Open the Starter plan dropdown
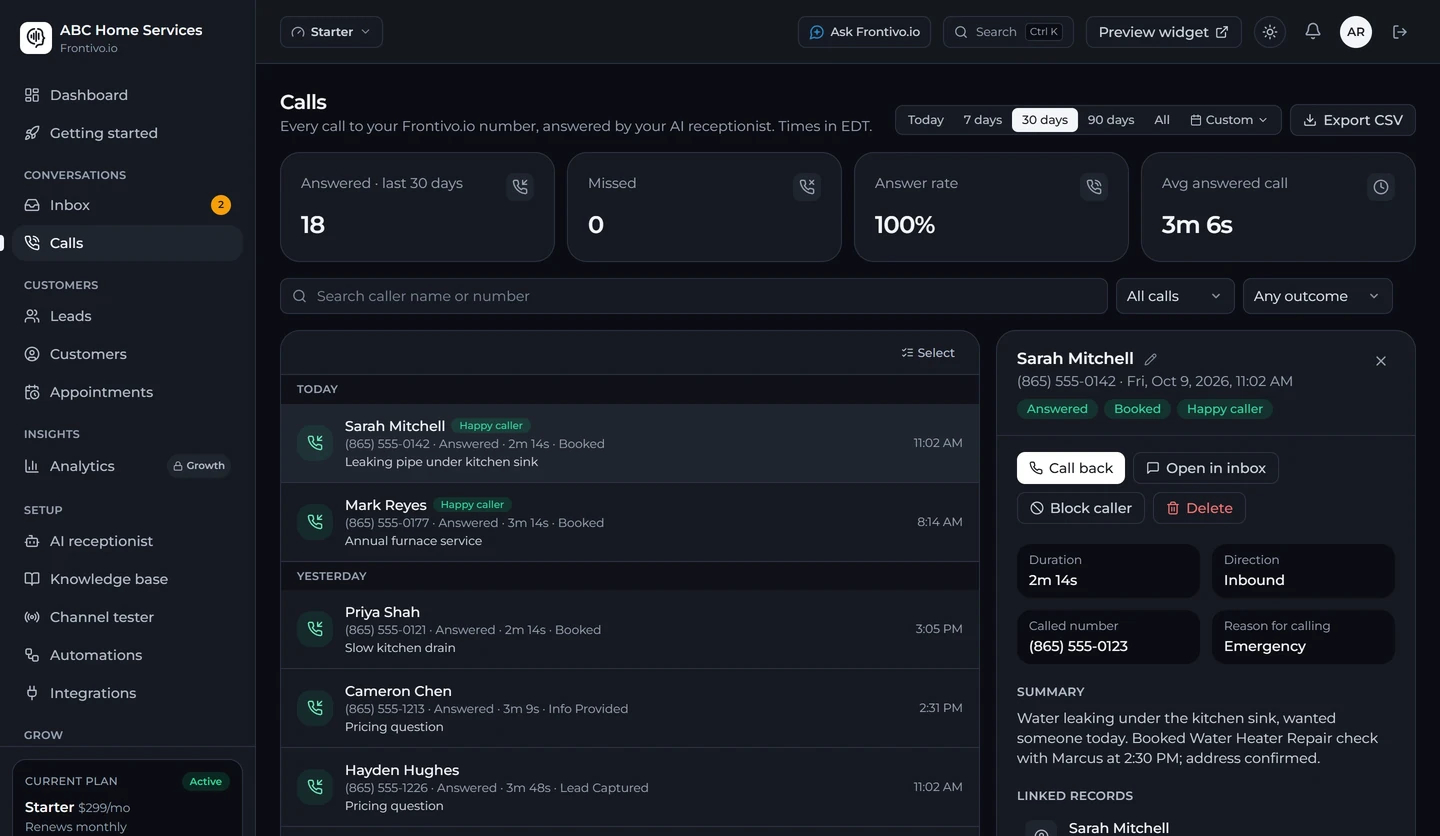Screen dimensions: 1440x836 click(x=331, y=32)
